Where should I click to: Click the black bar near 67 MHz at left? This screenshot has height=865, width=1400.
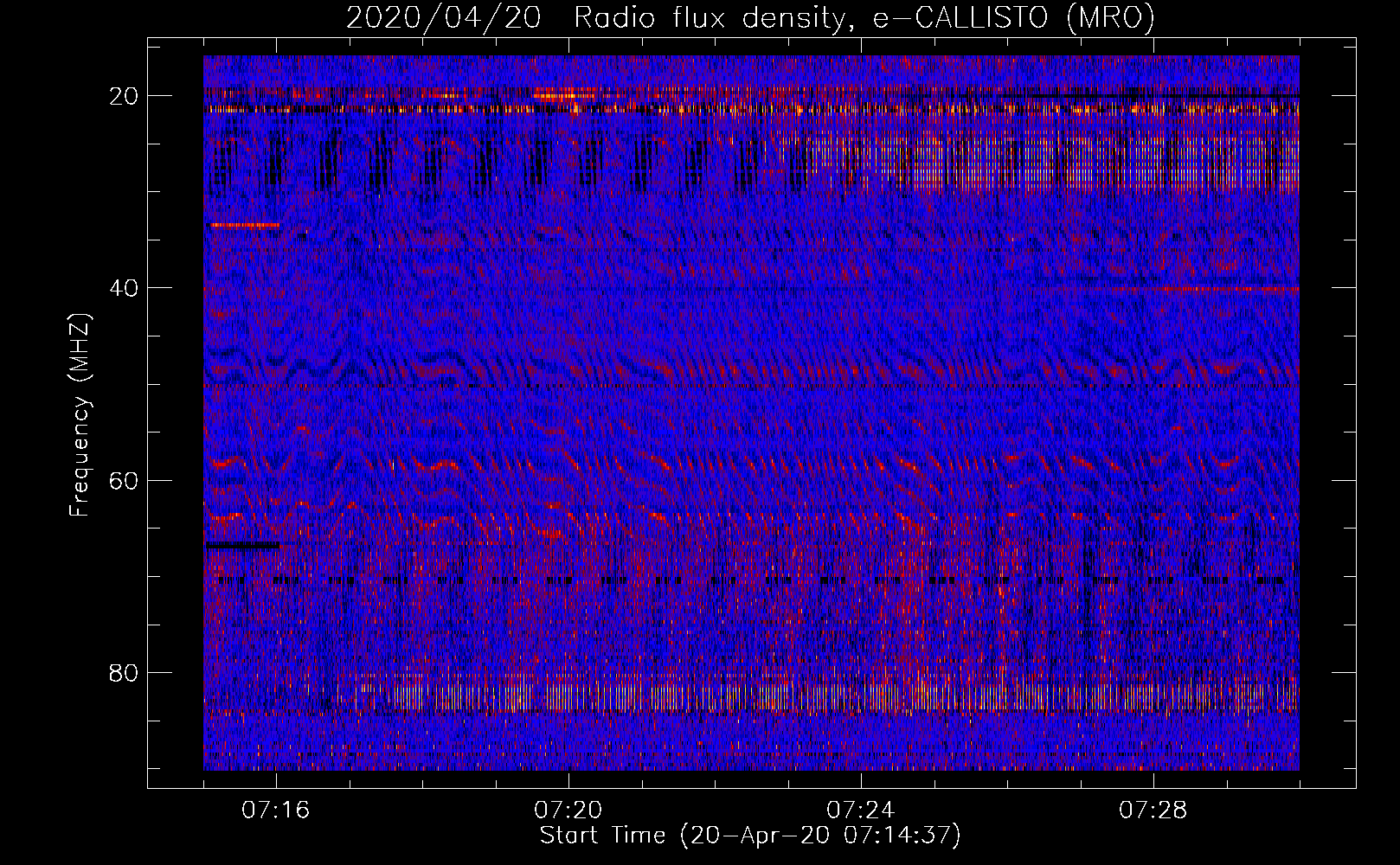point(243,546)
